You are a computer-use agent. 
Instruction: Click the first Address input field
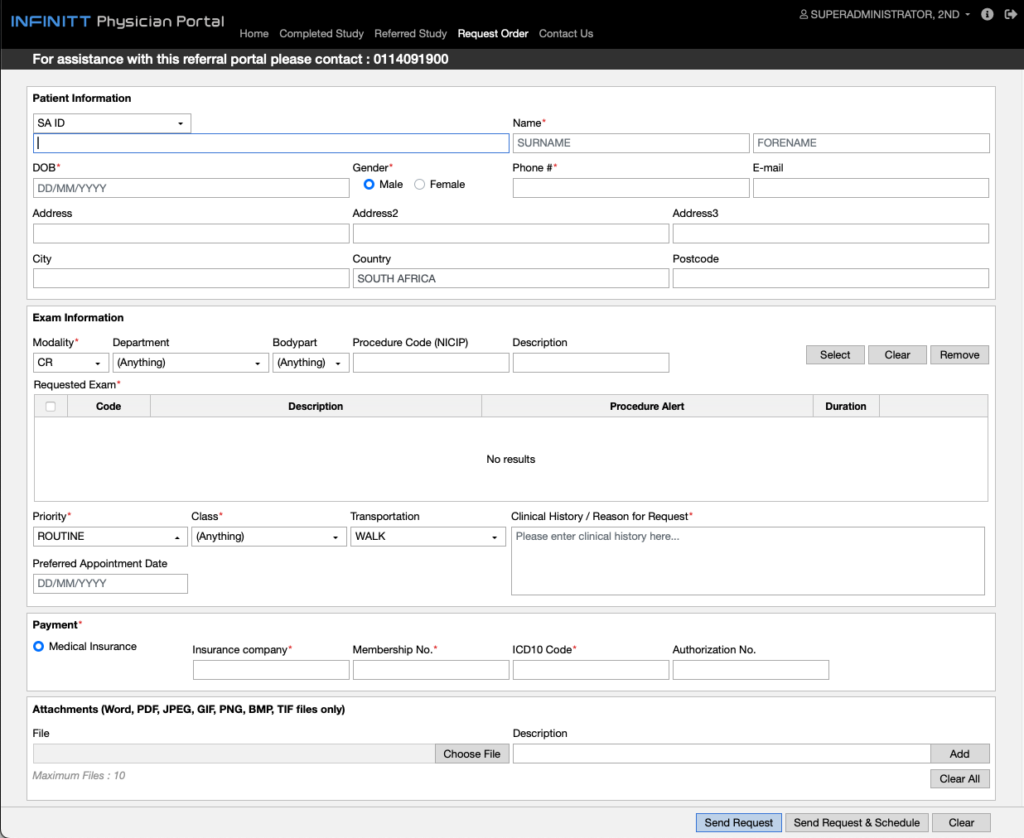coord(191,233)
